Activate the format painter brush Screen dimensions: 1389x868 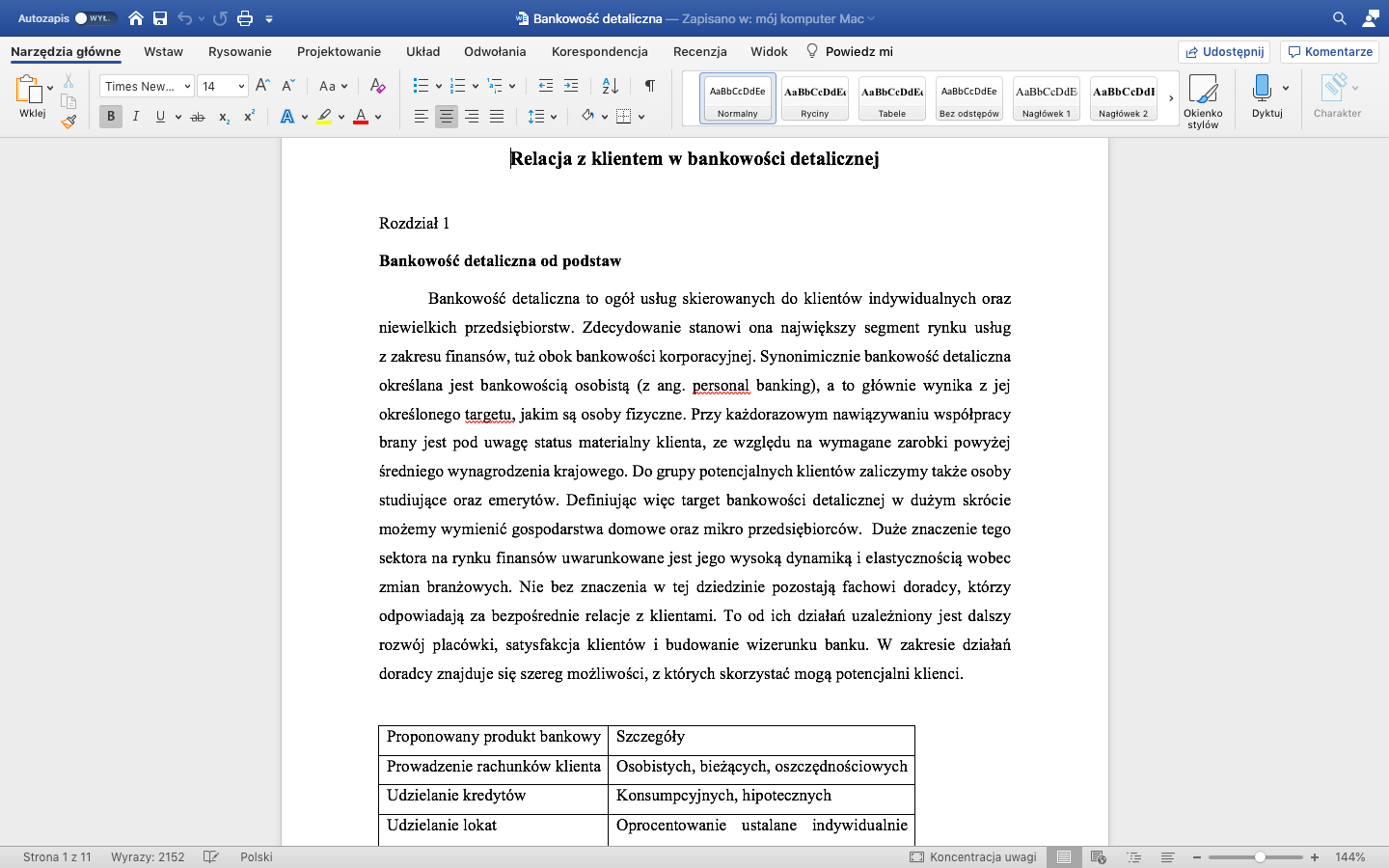tap(68, 122)
